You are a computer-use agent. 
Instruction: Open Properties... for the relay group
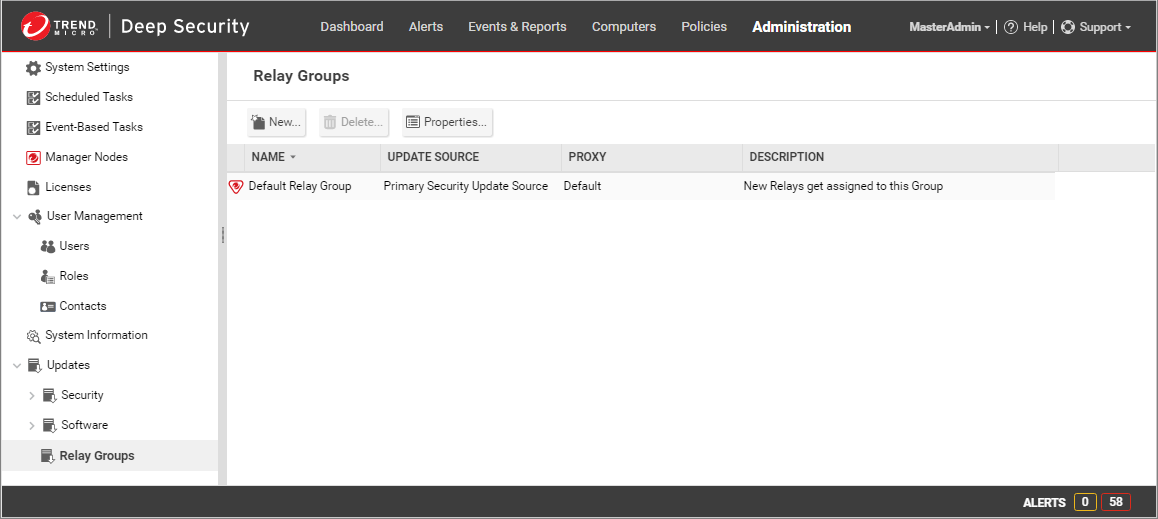coord(447,122)
